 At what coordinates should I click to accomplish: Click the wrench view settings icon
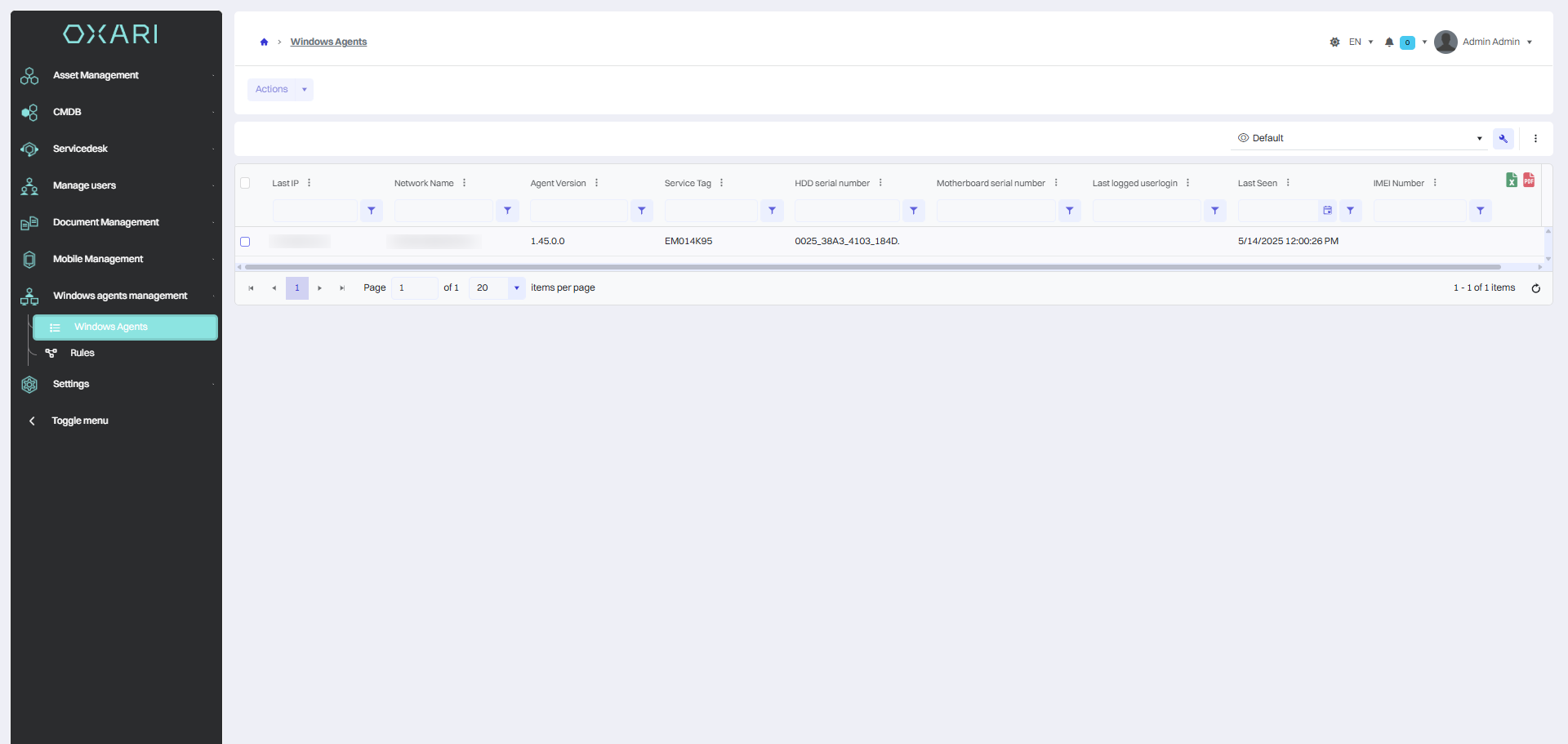point(1503,139)
